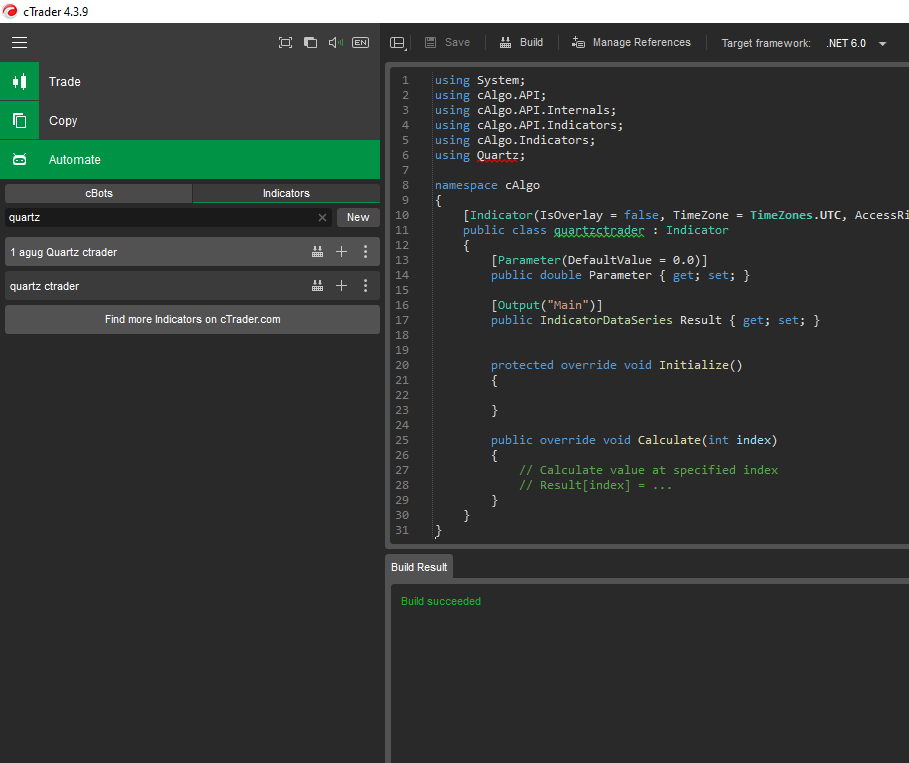This screenshot has height=763, width=909.
Task: Click the Trade candlestick icon
Action: 19,82
